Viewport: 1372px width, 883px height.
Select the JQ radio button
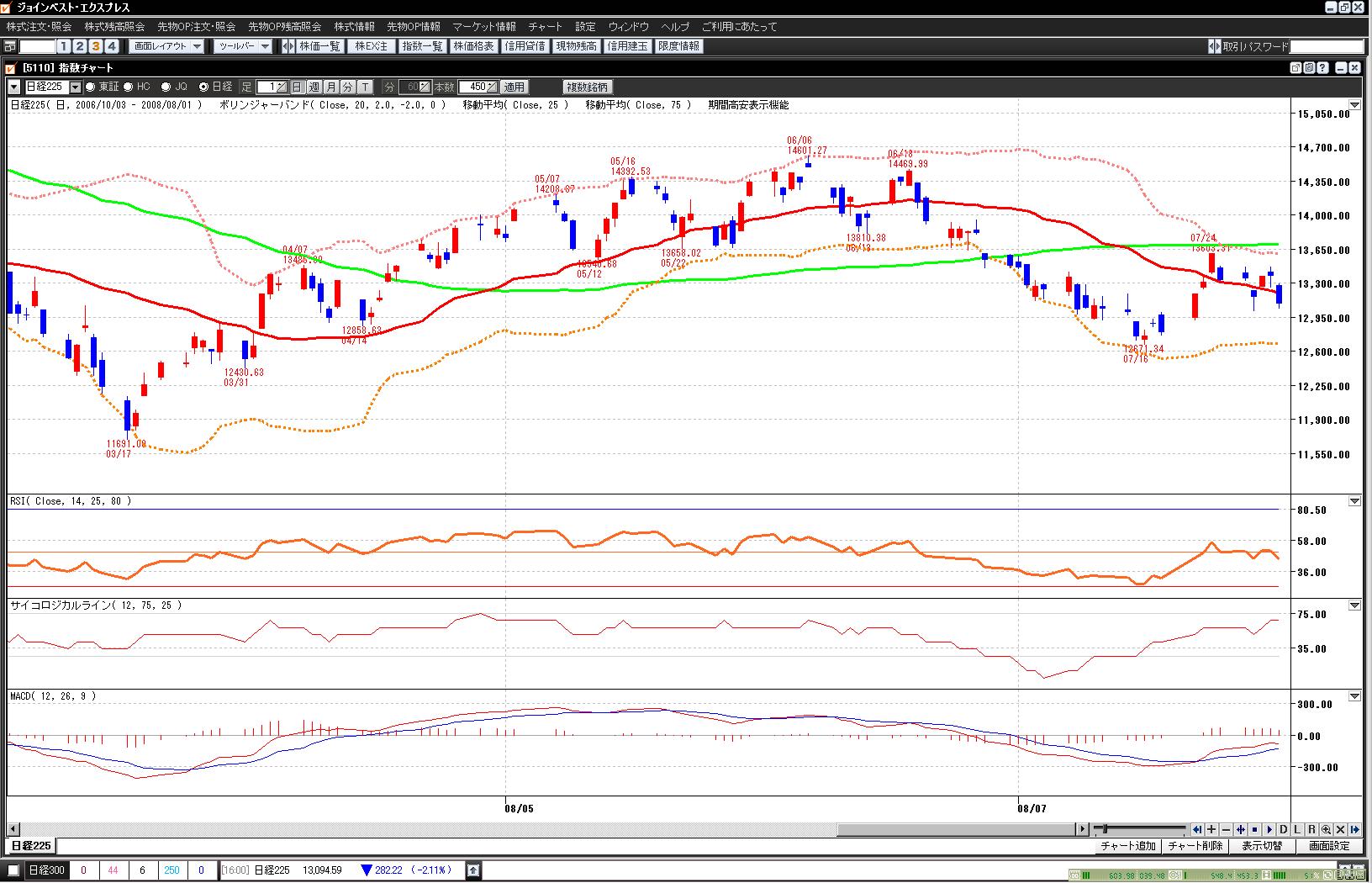point(166,87)
